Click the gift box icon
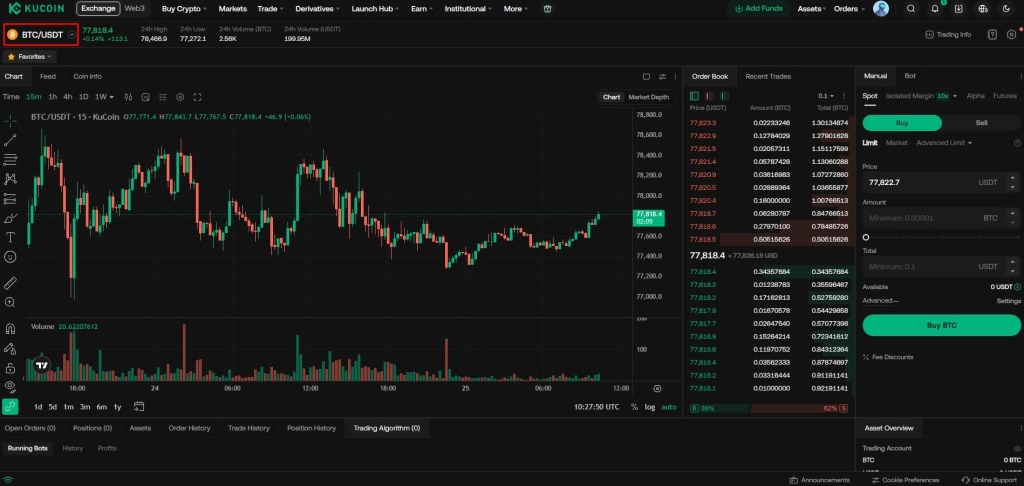This screenshot has width=1024, height=486. (547, 8)
